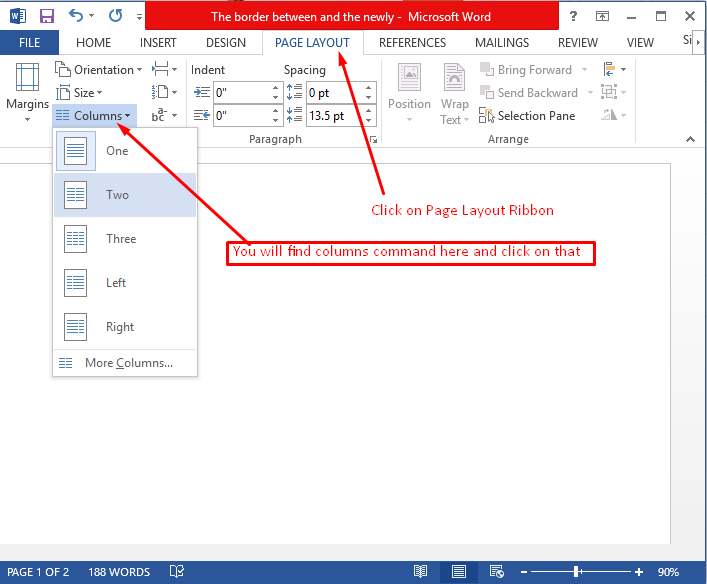Open Send Backward dropdown arrow

click(x=590, y=92)
